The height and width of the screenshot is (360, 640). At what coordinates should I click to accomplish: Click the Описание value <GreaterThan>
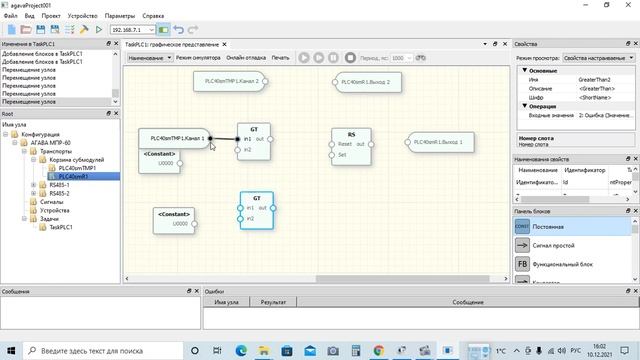pos(597,89)
